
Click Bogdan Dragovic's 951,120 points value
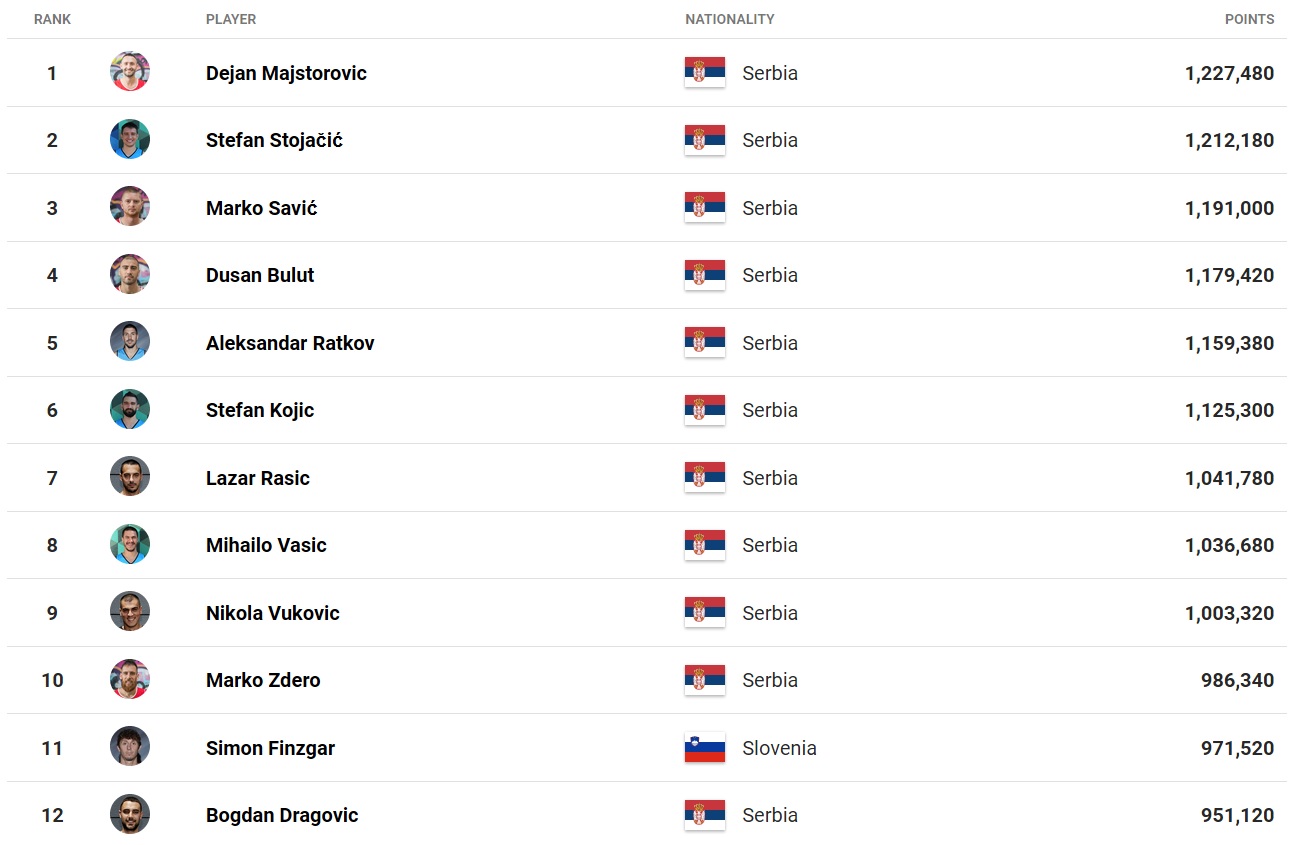1237,815
